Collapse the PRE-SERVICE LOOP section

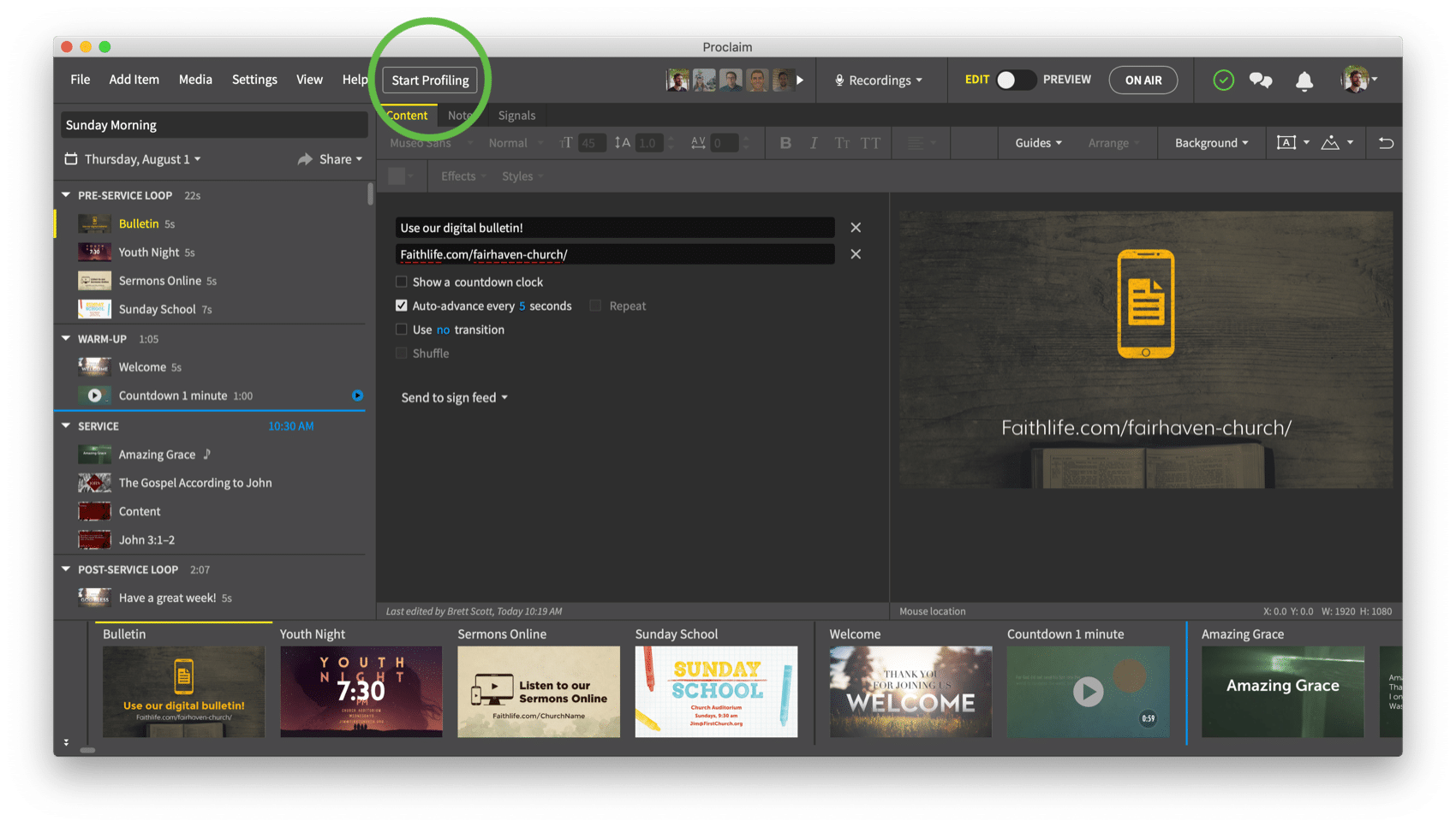[x=66, y=195]
